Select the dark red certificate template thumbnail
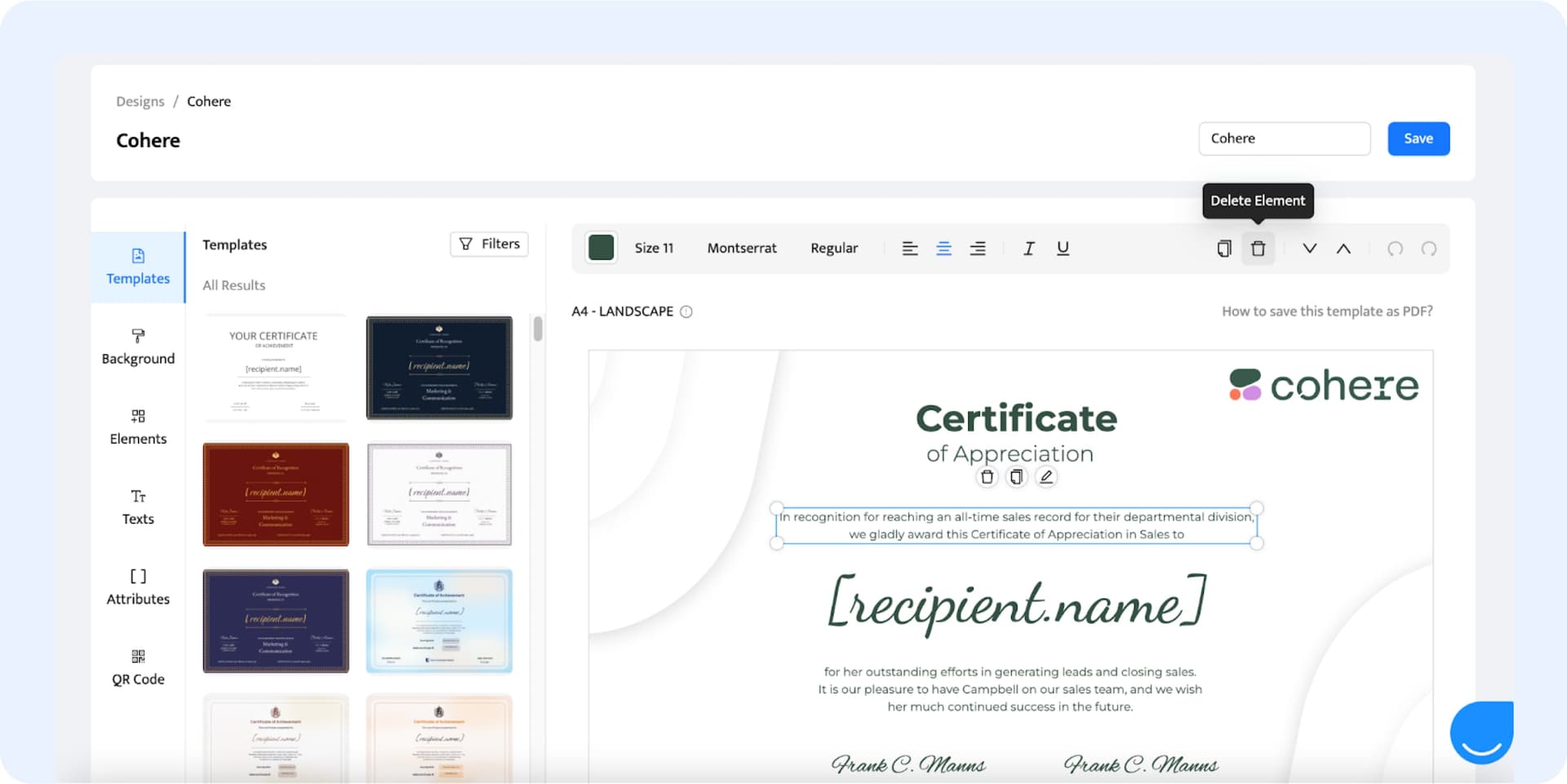 pyautogui.click(x=276, y=494)
